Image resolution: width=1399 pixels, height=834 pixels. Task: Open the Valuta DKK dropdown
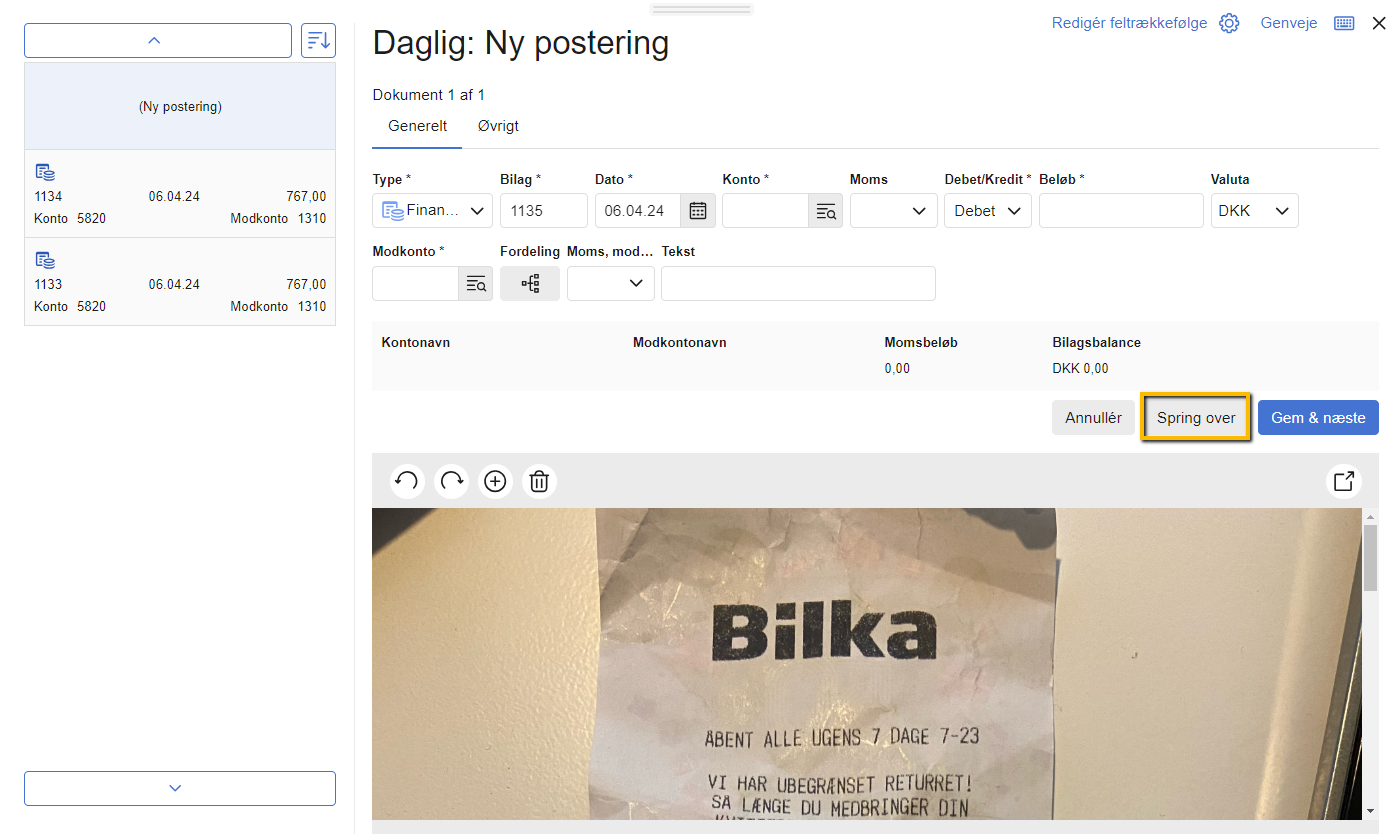[1254, 210]
